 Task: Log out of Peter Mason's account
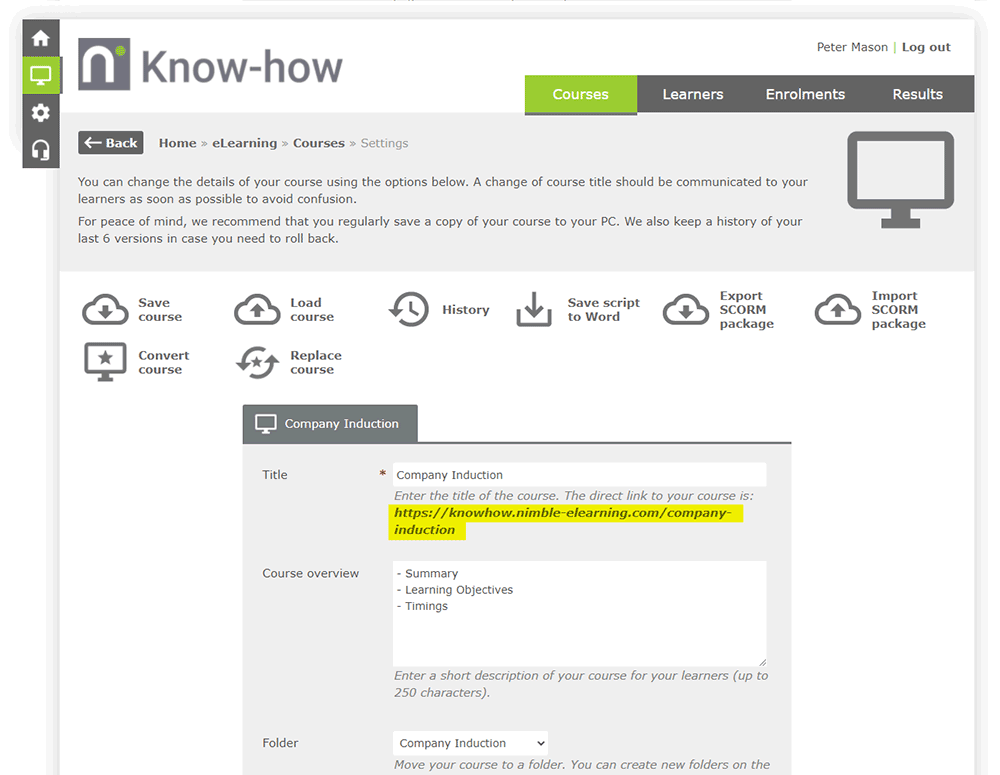click(925, 47)
